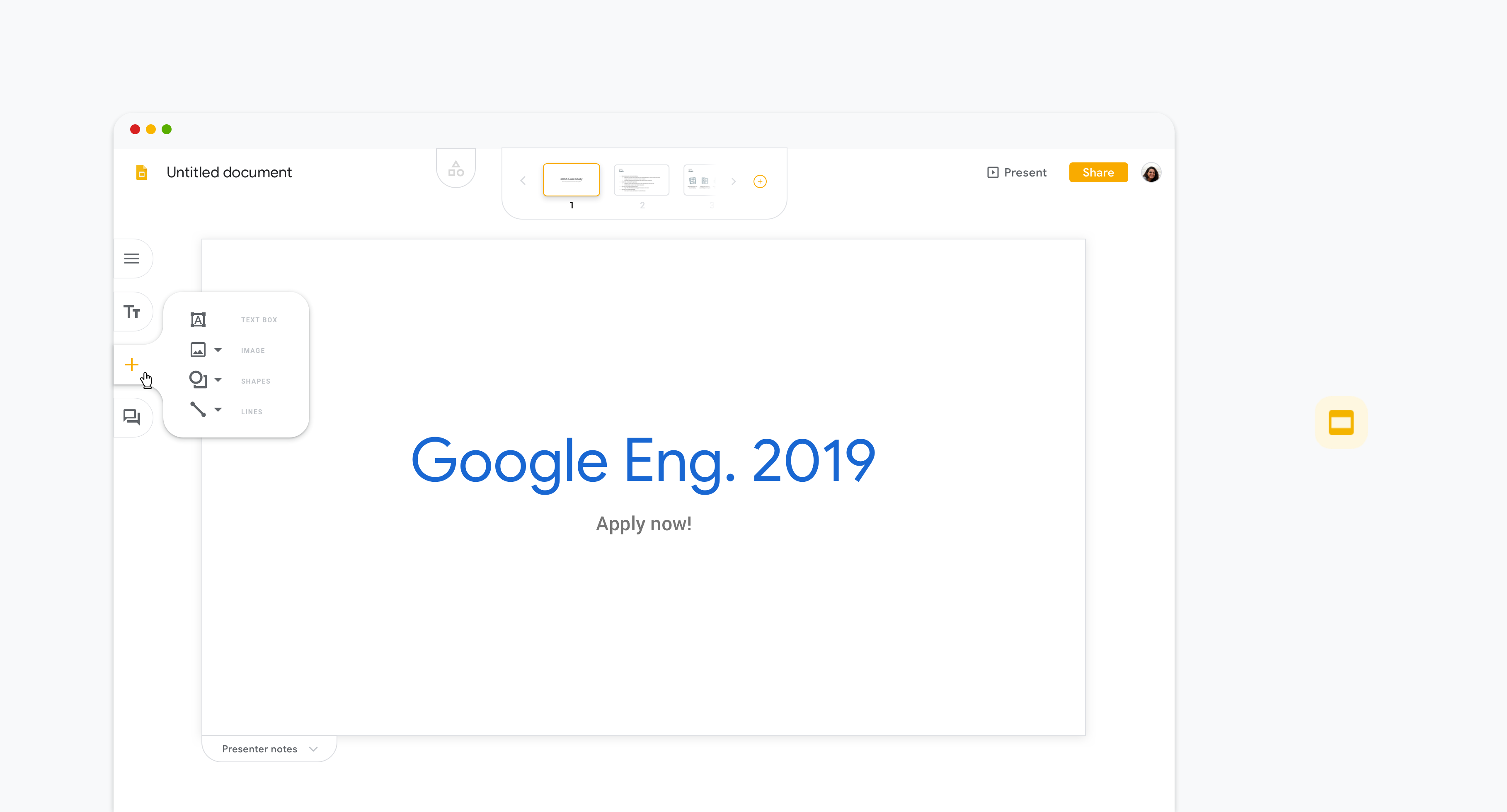The height and width of the screenshot is (812, 1507).
Task: Expand the Lines dropdown arrow
Action: pyautogui.click(x=218, y=410)
